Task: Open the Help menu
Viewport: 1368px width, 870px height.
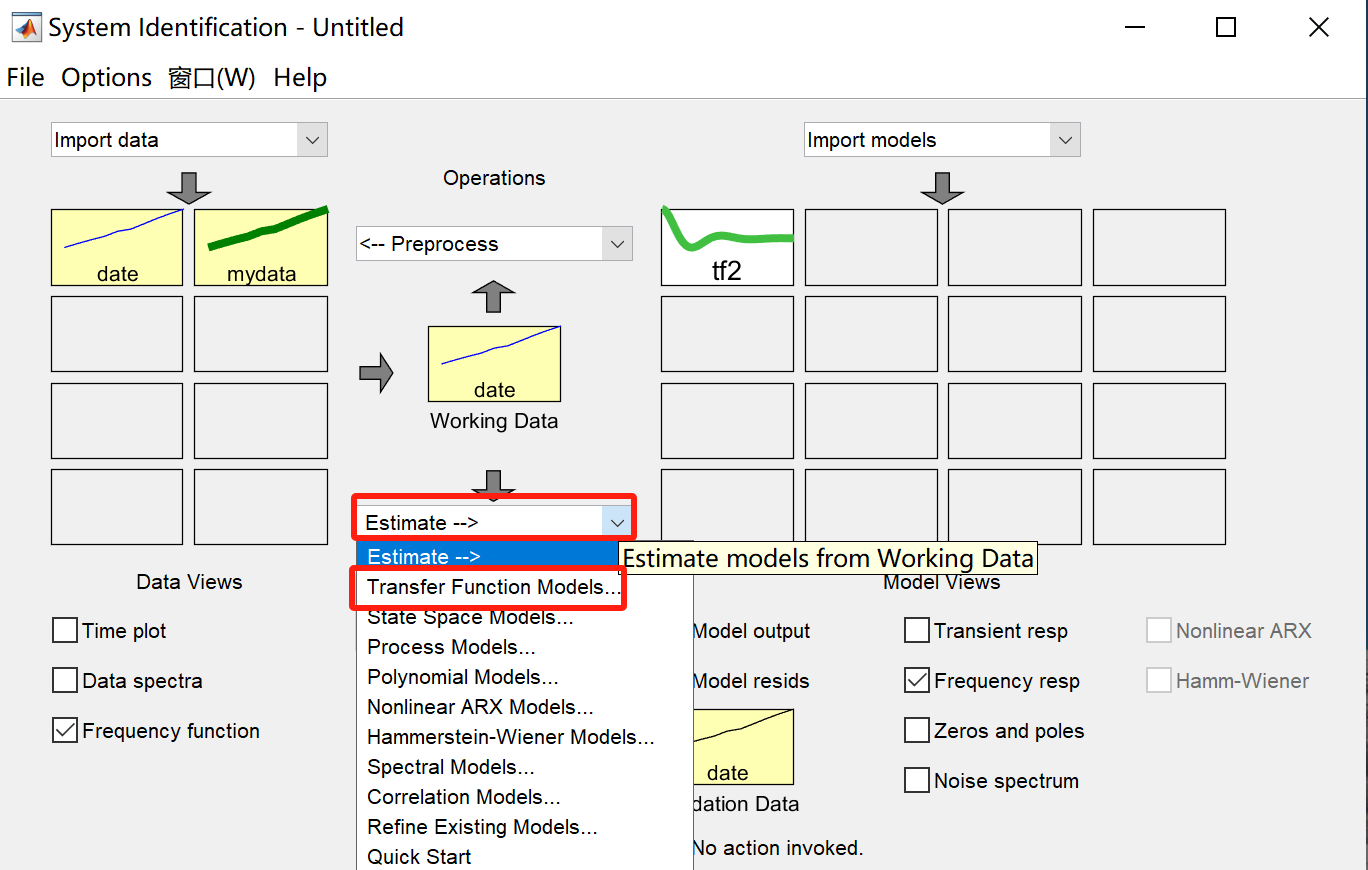Action: coord(300,78)
